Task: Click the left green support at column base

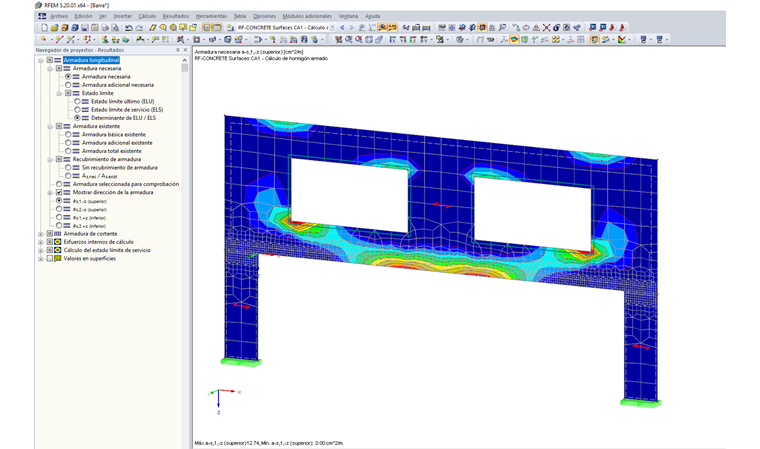Action: (x=241, y=362)
